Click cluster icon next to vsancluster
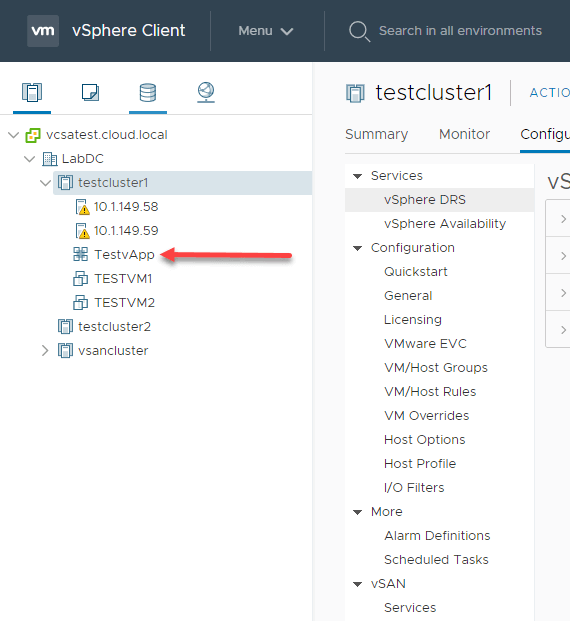 (65, 351)
